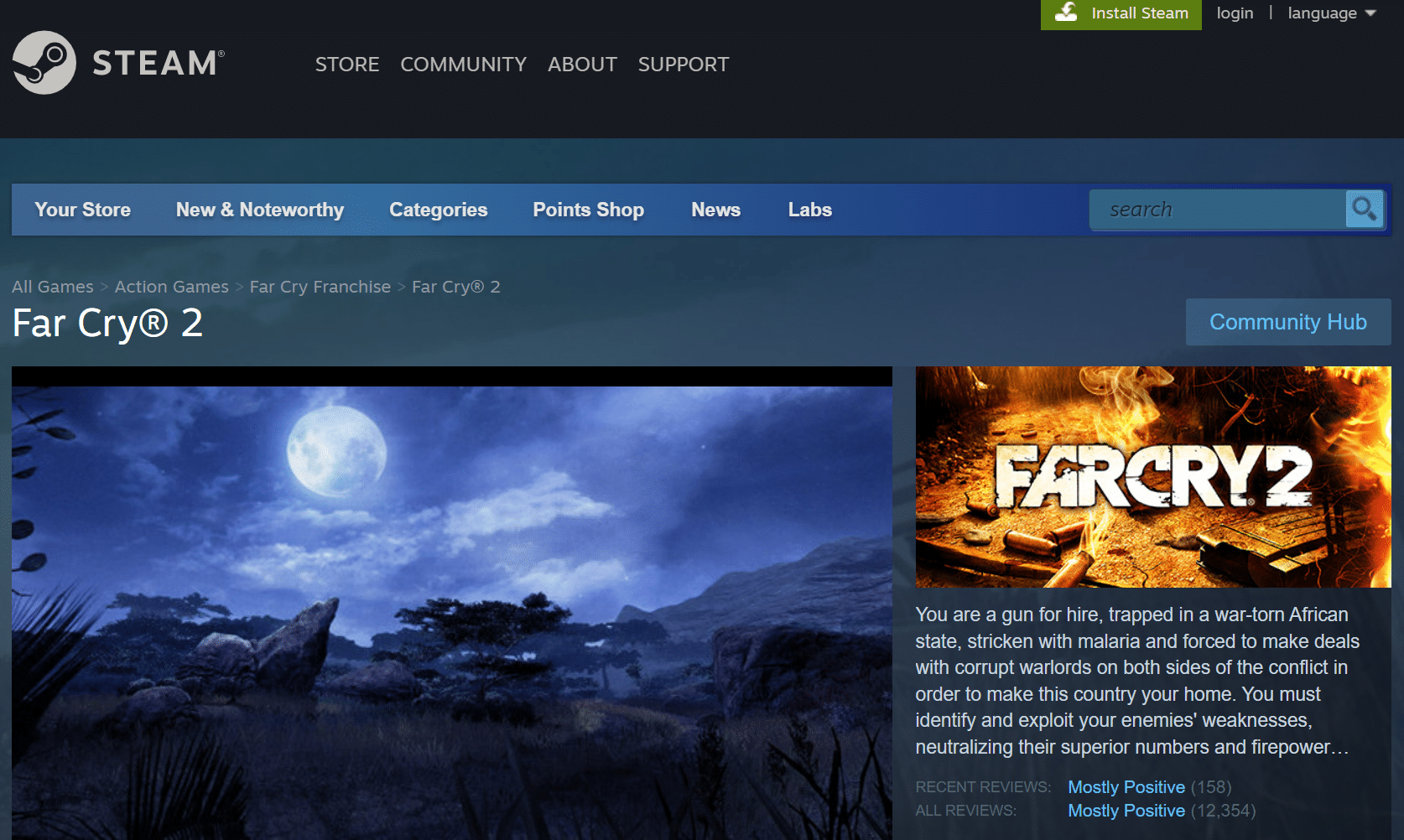Click the Far Cry Franchise breadcrumb
This screenshot has width=1404, height=840.
coord(320,287)
